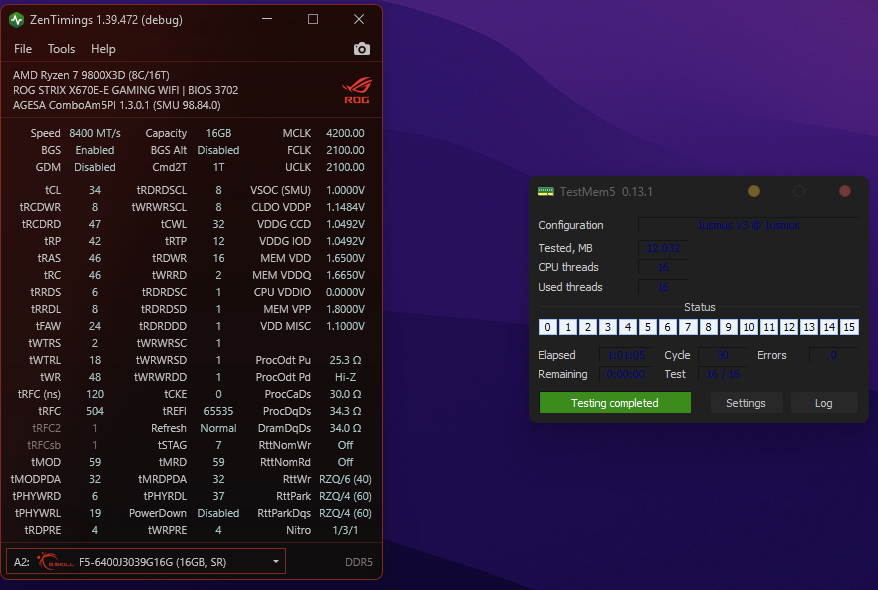The image size is (878, 590).
Task: Click the G.Skill logo in module selector
Action: click(x=55, y=561)
